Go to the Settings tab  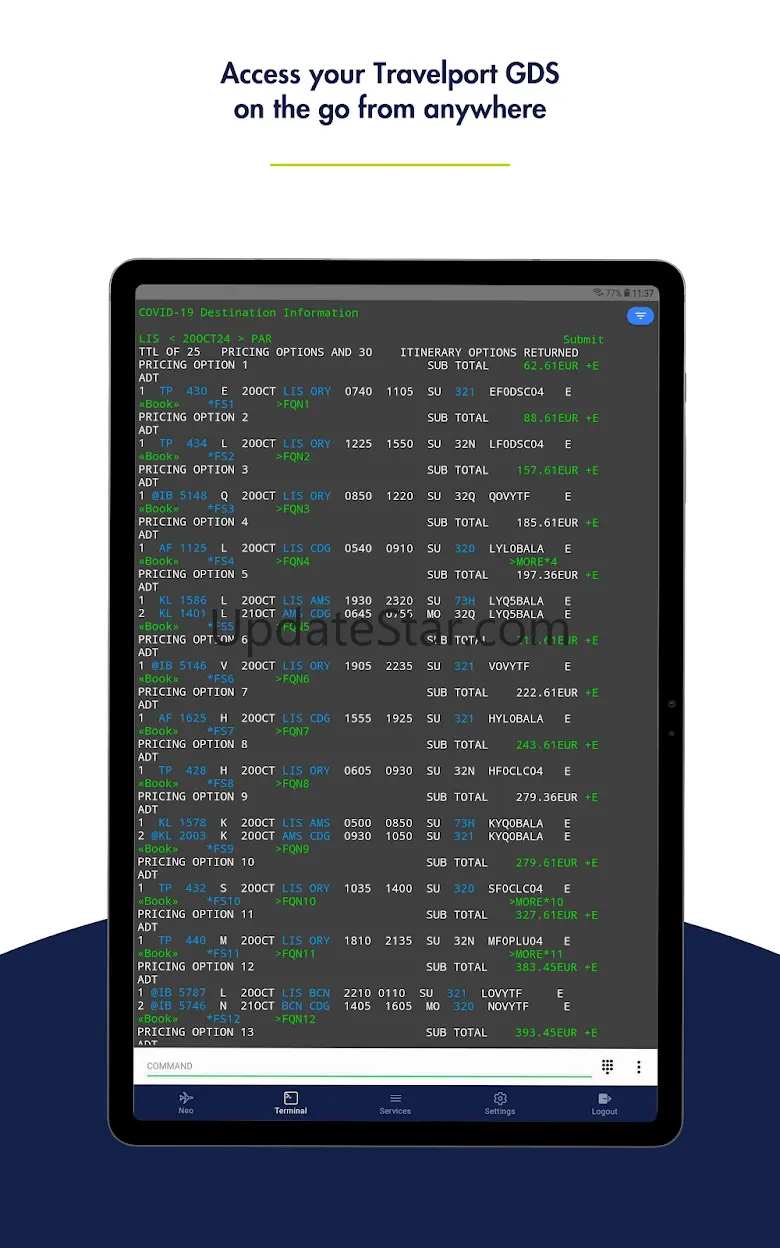500,1103
